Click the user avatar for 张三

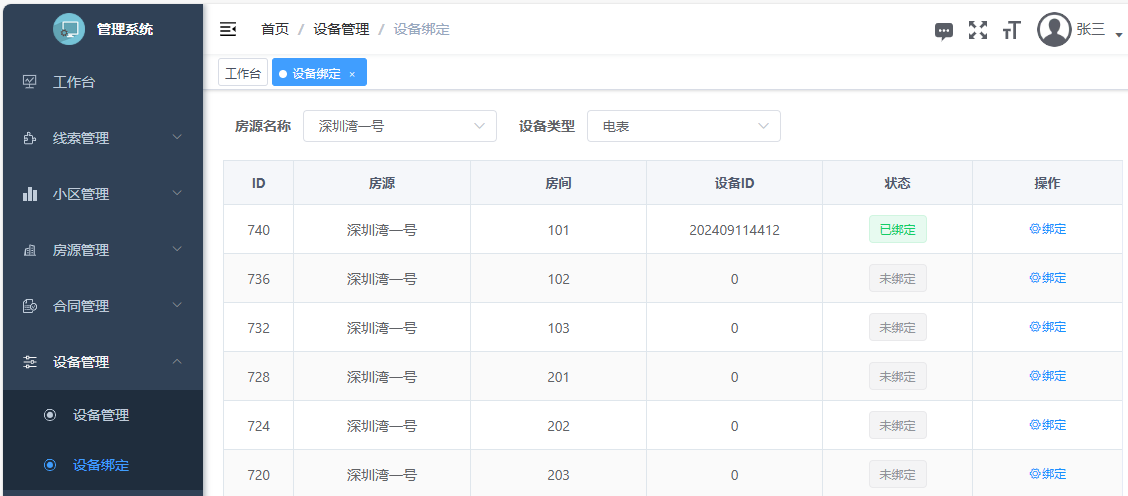pyautogui.click(x=1054, y=30)
